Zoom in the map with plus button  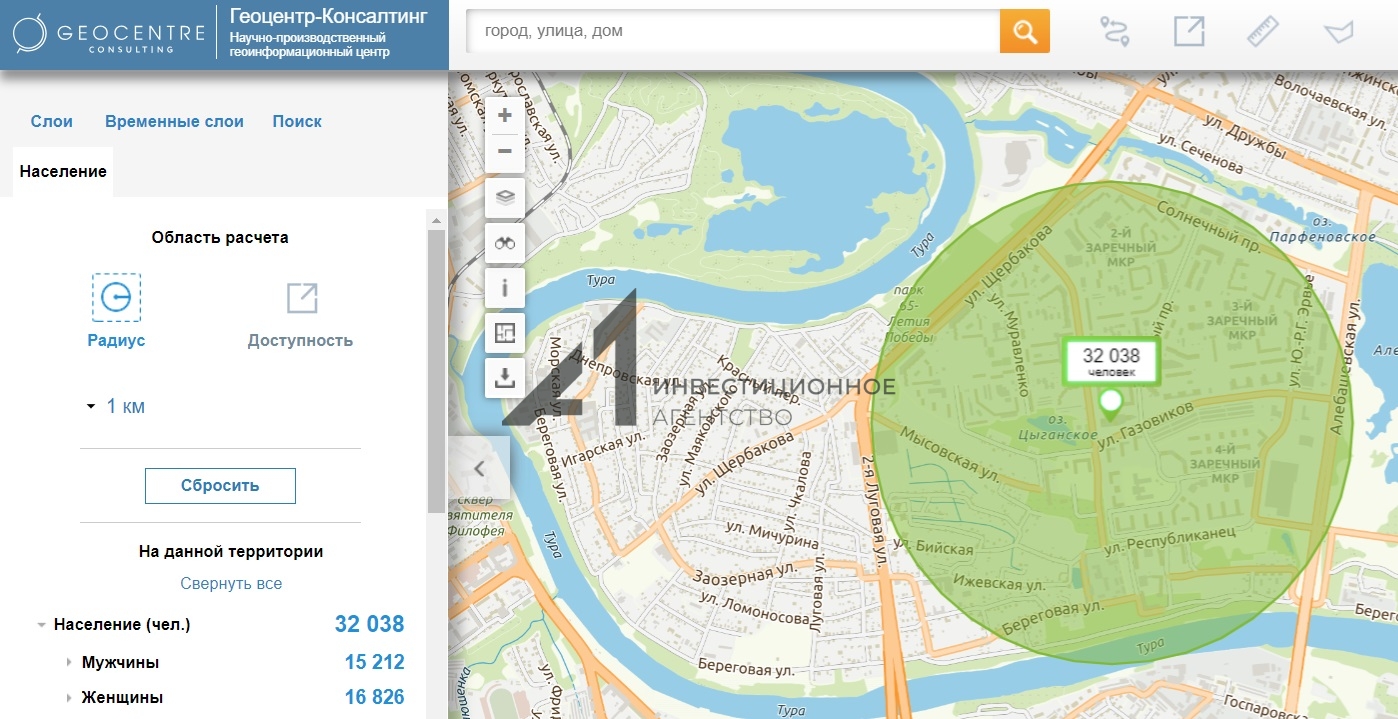click(x=505, y=115)
